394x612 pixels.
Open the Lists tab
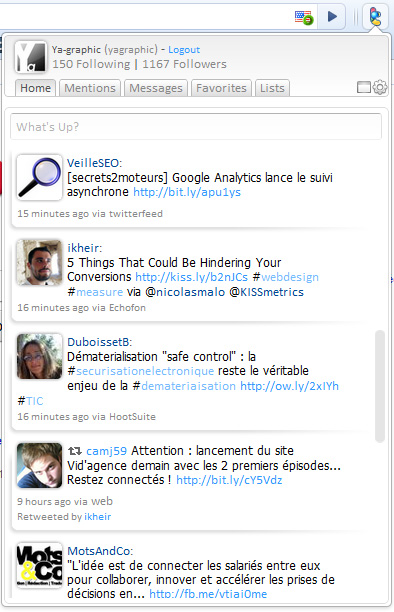[x=272, y=88]
